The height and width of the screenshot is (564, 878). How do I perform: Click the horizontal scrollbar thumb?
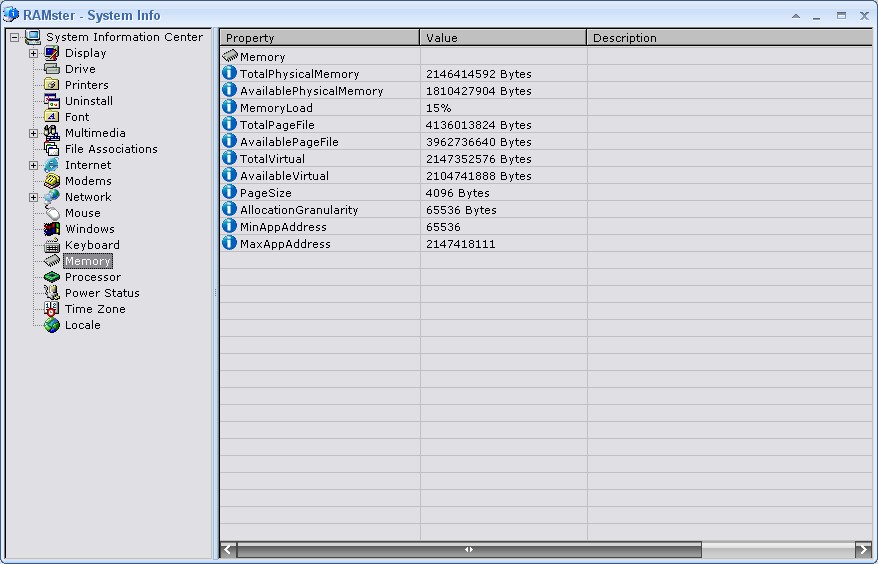pyautogui.click(x=469, y=549)
